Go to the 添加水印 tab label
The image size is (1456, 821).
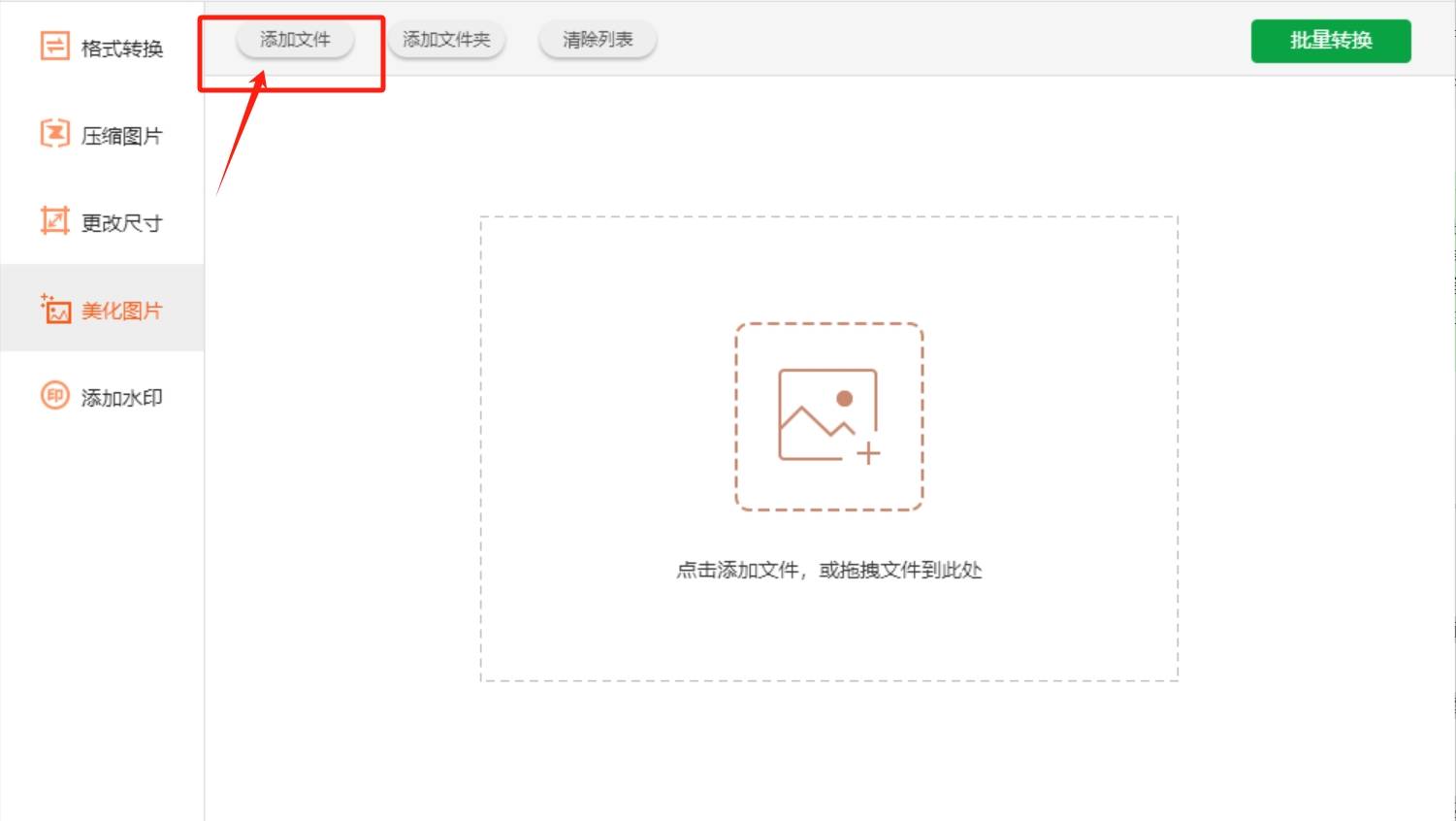point(122,398)
